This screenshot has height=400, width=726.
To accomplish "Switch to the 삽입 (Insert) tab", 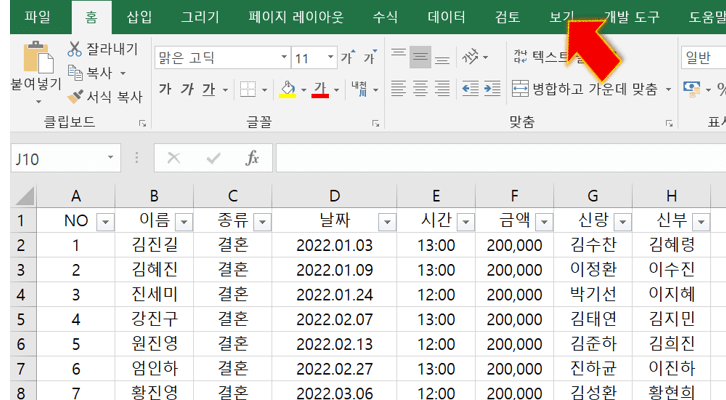I will [139, 17].
